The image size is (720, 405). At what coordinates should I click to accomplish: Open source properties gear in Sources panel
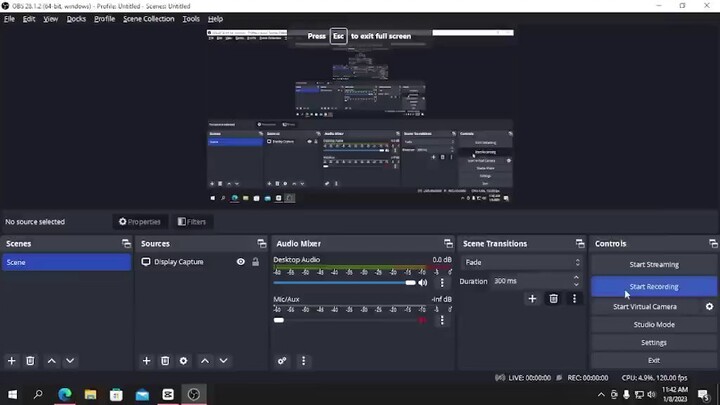(x=183, y=361)
